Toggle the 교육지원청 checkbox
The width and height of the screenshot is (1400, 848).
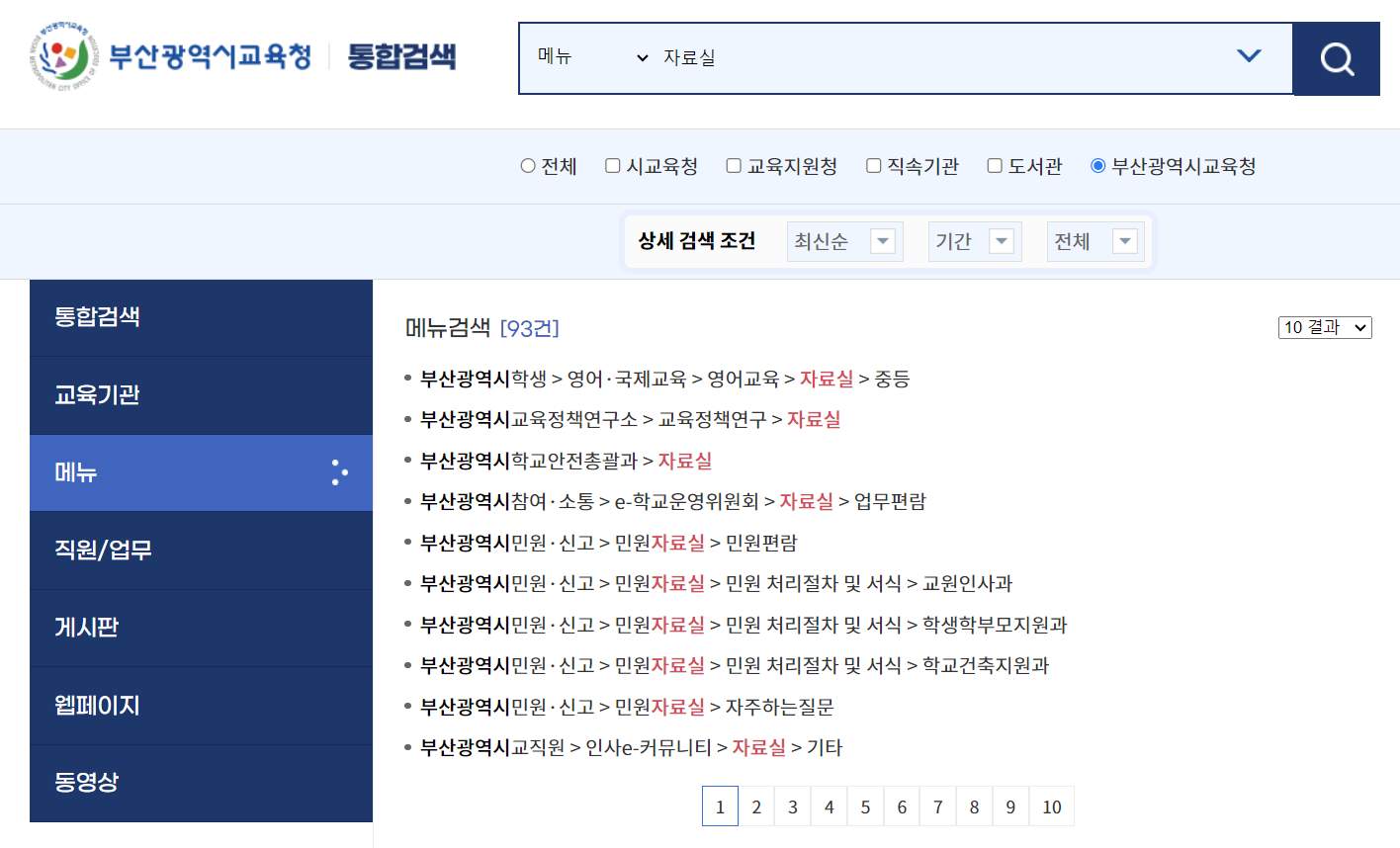734,166
